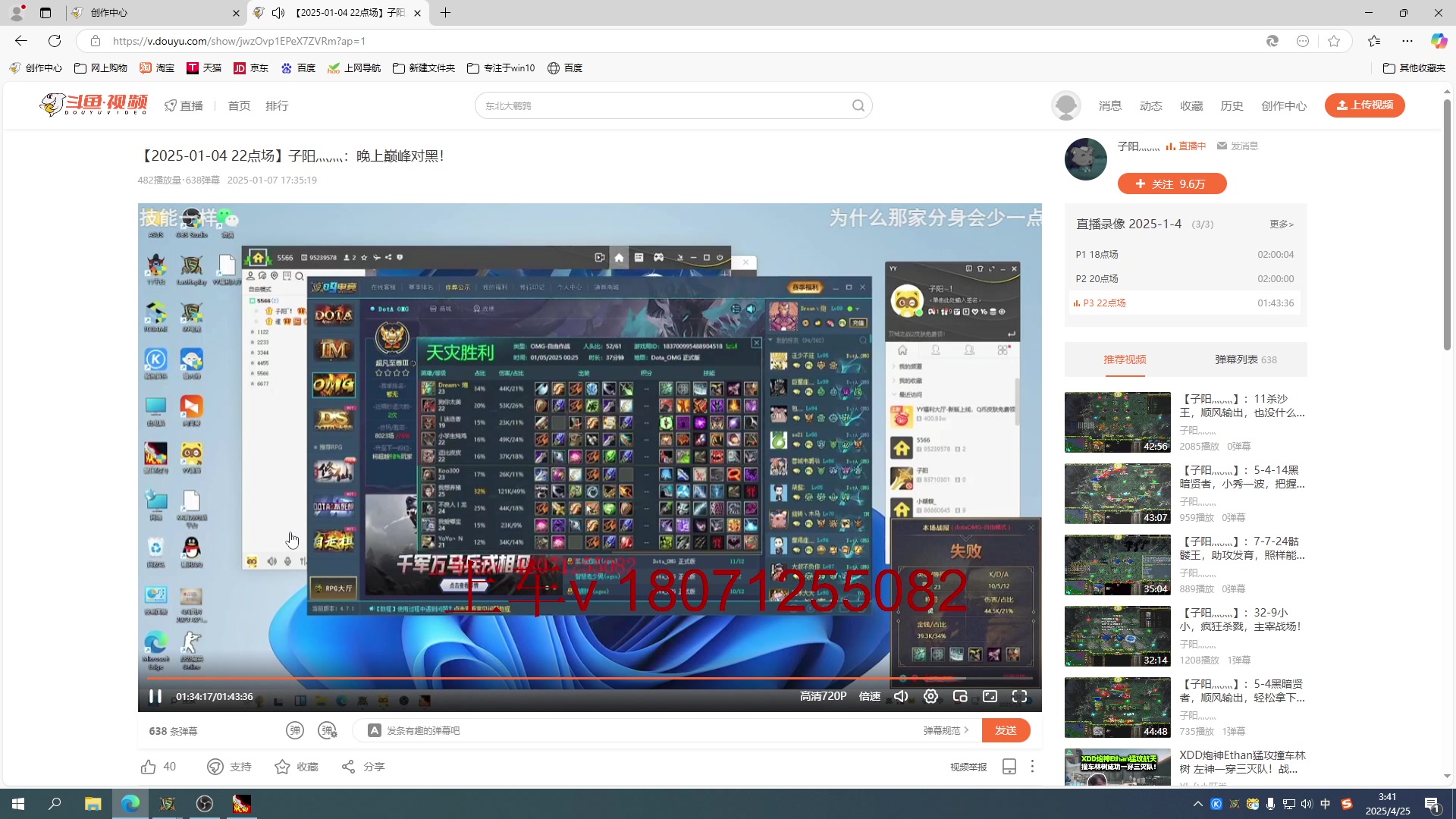Open header 收藏 favorites page
Viewport: 1456px width, 819px height.
[x=1191, y=105]
